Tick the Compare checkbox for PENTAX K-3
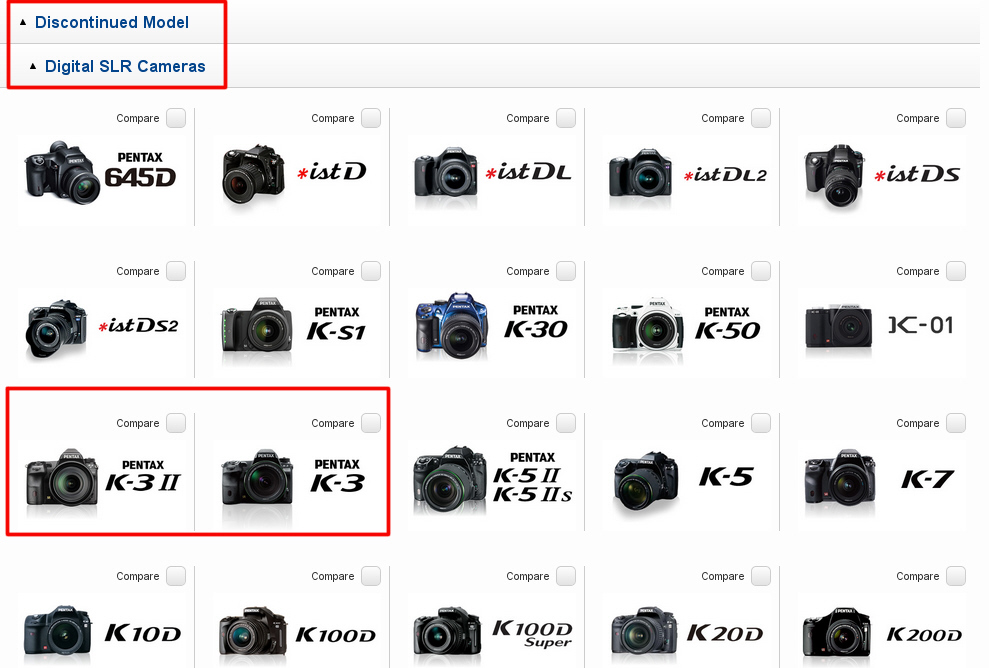The width and height of the screenshot is (989, 668). (x=371, y=423)
